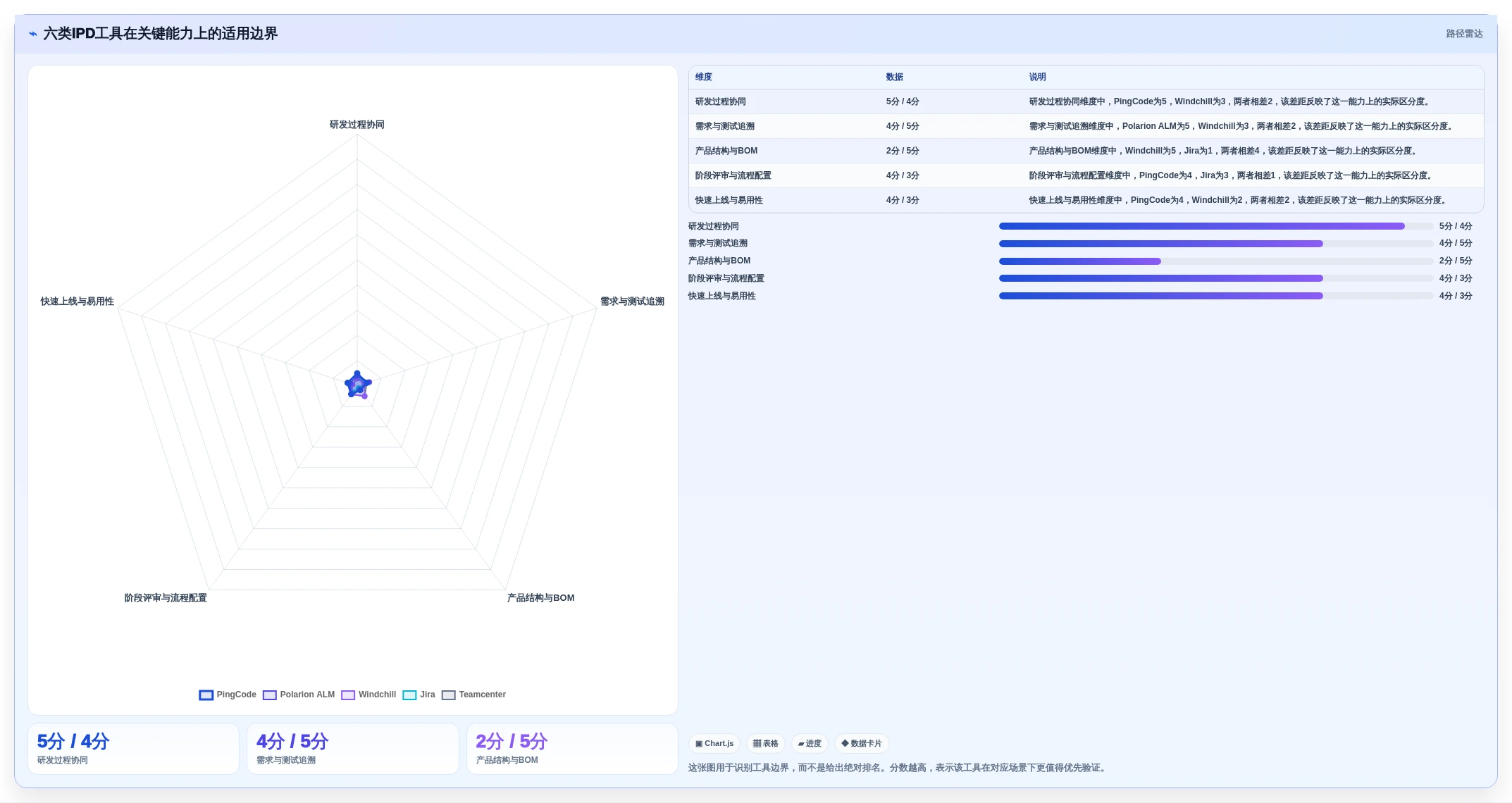Click the 六类IPD工具 page title
This screenshot has height=803, width=1512.
point(161,34)
